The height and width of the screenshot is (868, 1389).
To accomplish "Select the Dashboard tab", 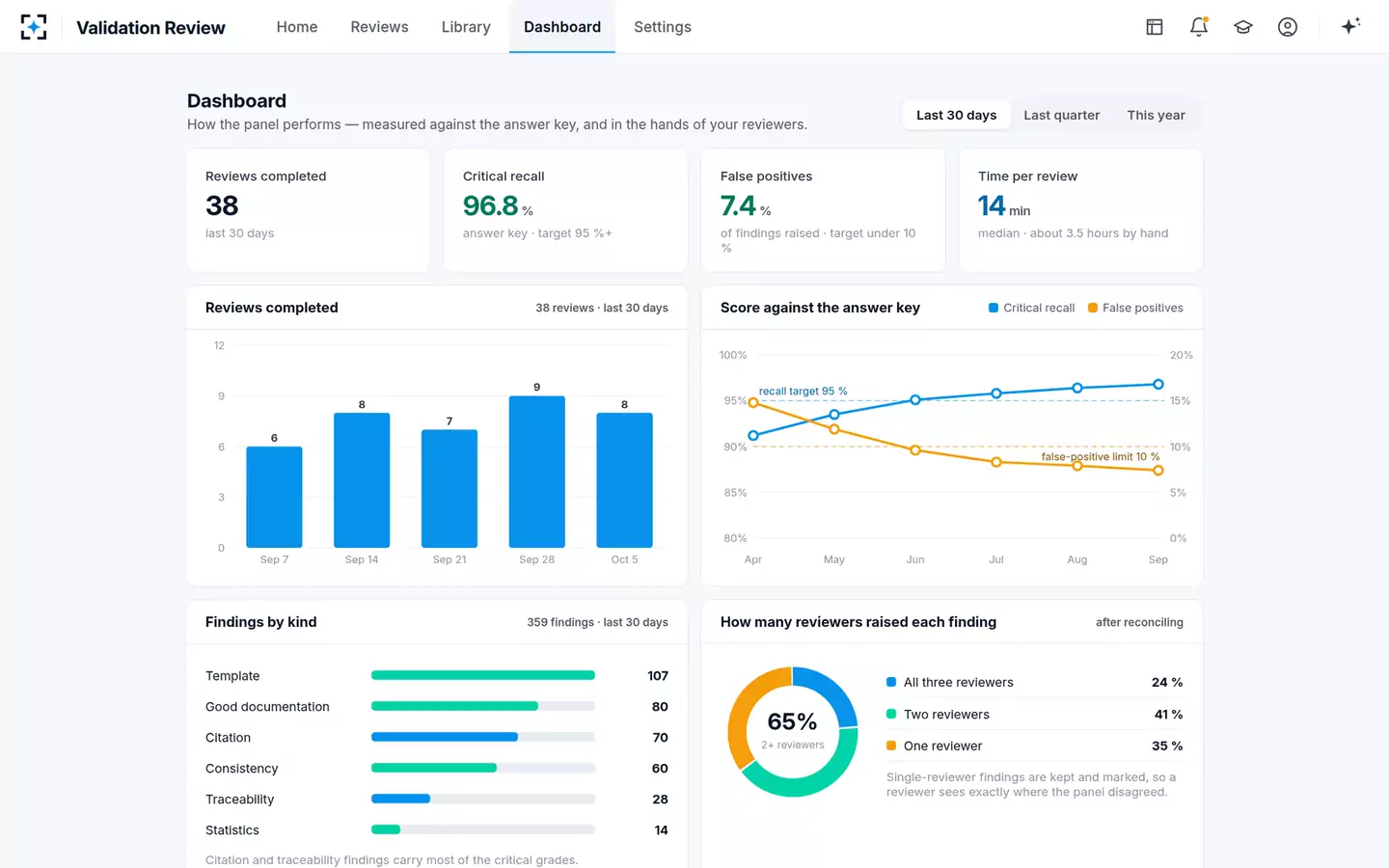I will pyautogui.click(x=562, y=27).
